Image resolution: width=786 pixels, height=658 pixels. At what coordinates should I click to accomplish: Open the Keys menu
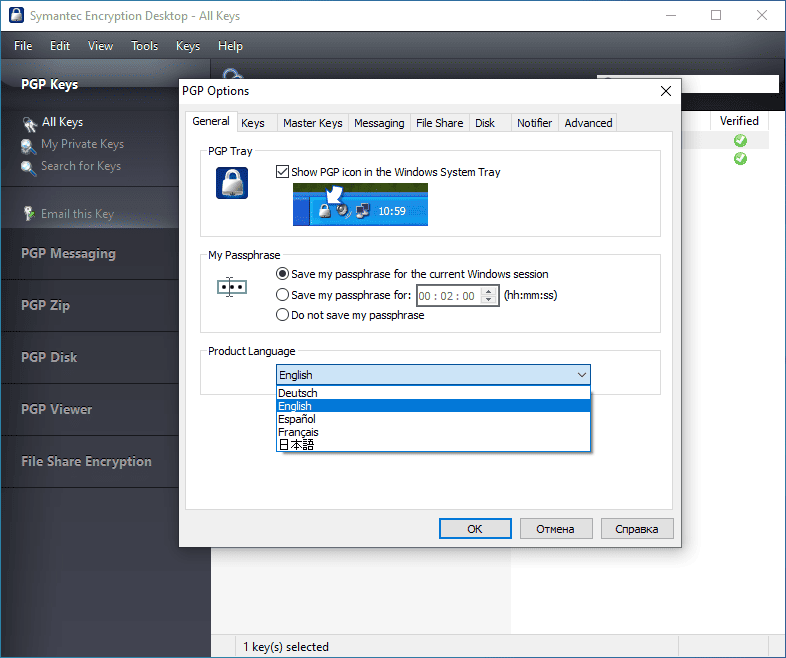[188, 46]
